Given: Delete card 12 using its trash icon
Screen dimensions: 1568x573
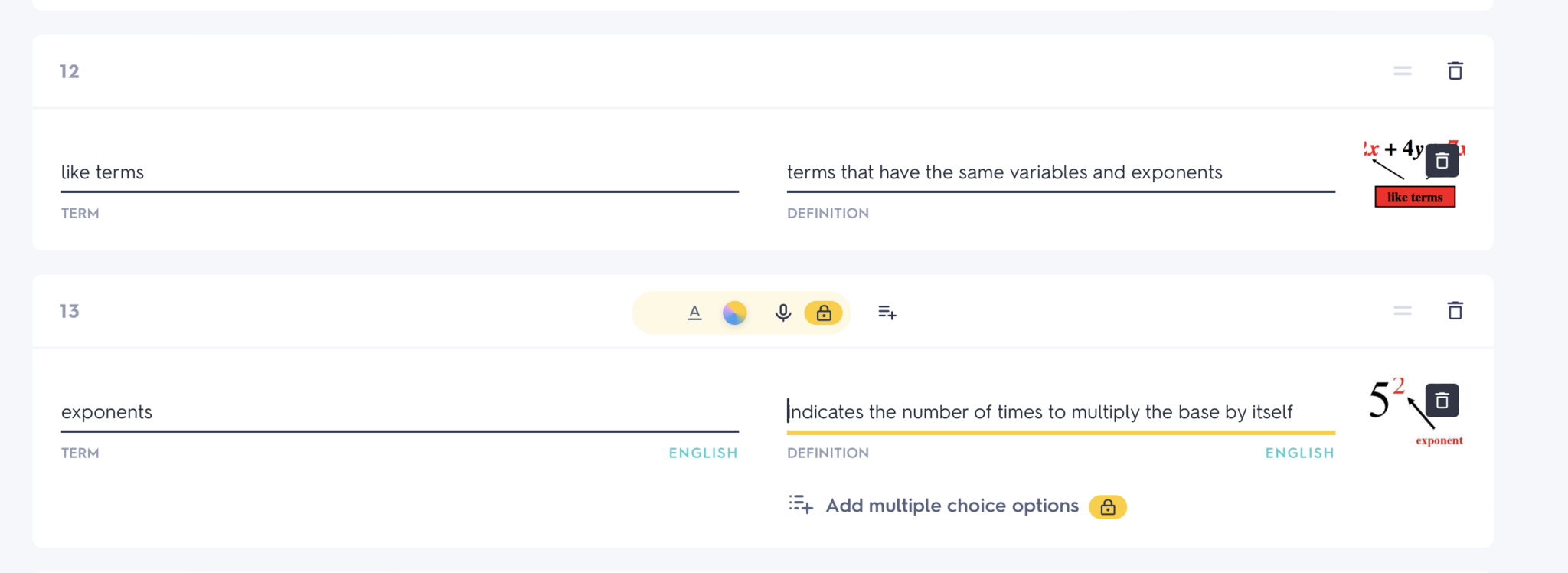Looking at the screenshot, I should (x=1455, y=71).
